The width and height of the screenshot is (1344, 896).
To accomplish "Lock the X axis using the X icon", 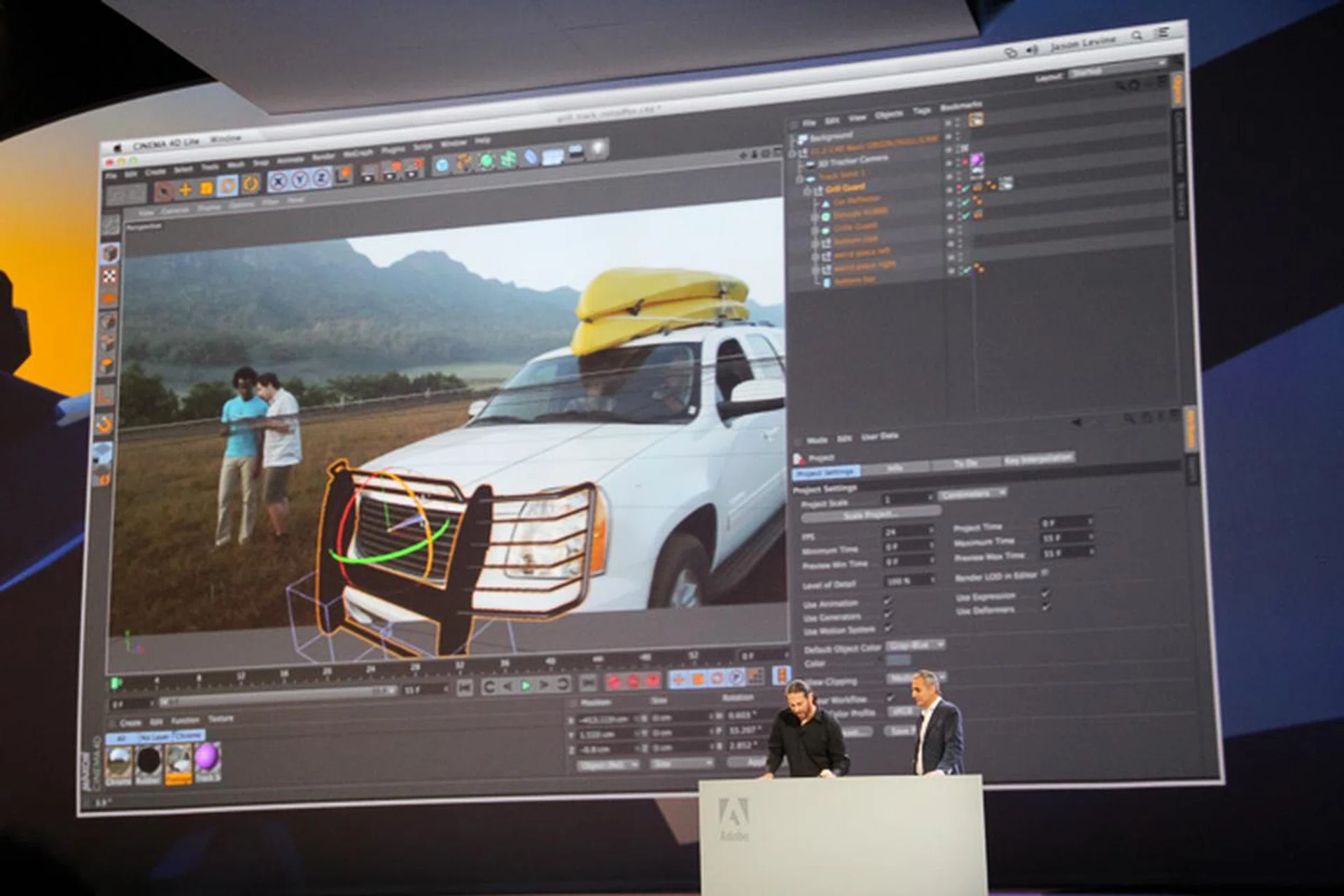I will 278,181.
